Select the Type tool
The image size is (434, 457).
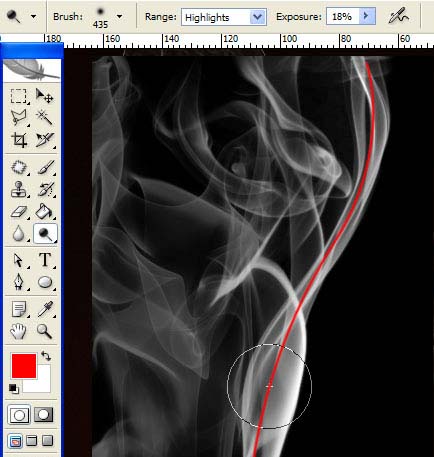coord(45,260)
